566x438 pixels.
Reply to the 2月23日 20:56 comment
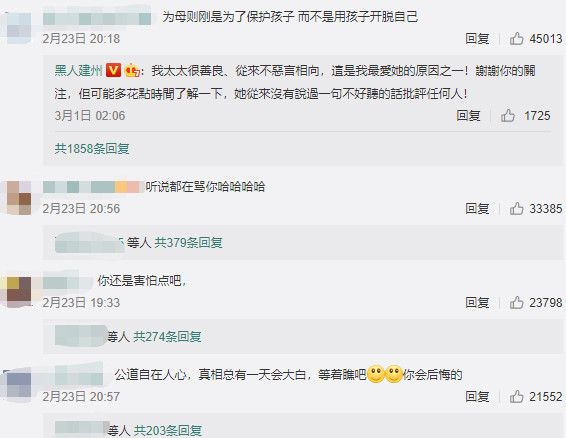tap(477, 208)
